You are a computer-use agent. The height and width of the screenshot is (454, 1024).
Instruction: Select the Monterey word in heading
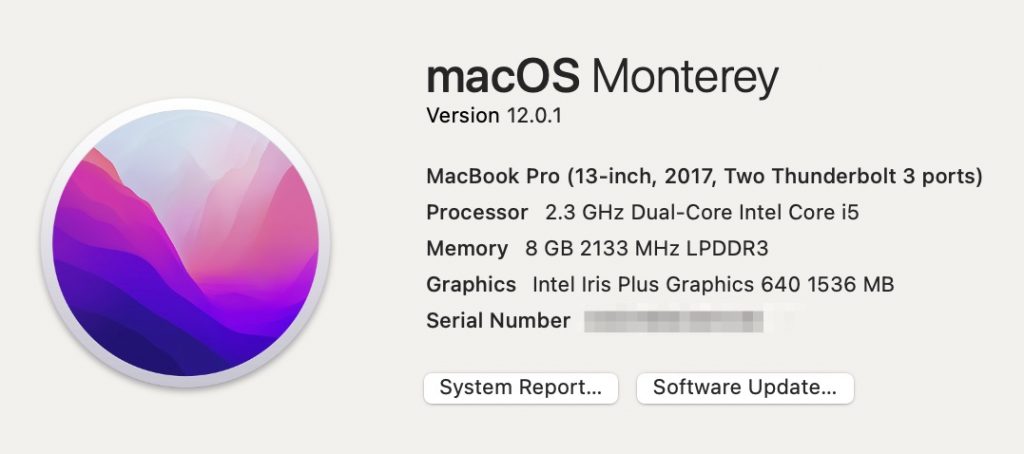[685, 78]
